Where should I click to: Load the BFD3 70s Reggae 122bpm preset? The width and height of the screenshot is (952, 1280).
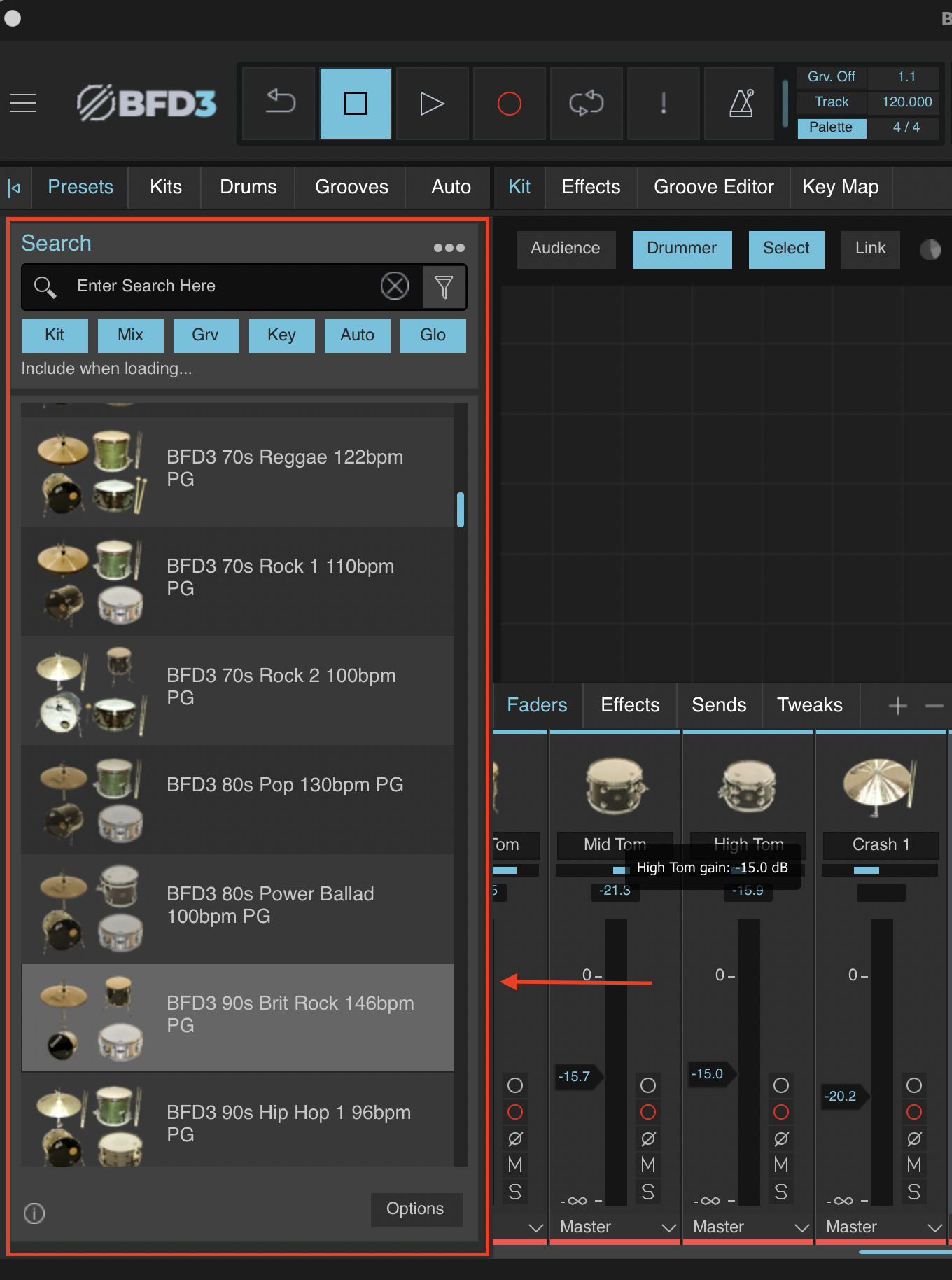pyautogui.click(x=238, y=471)
